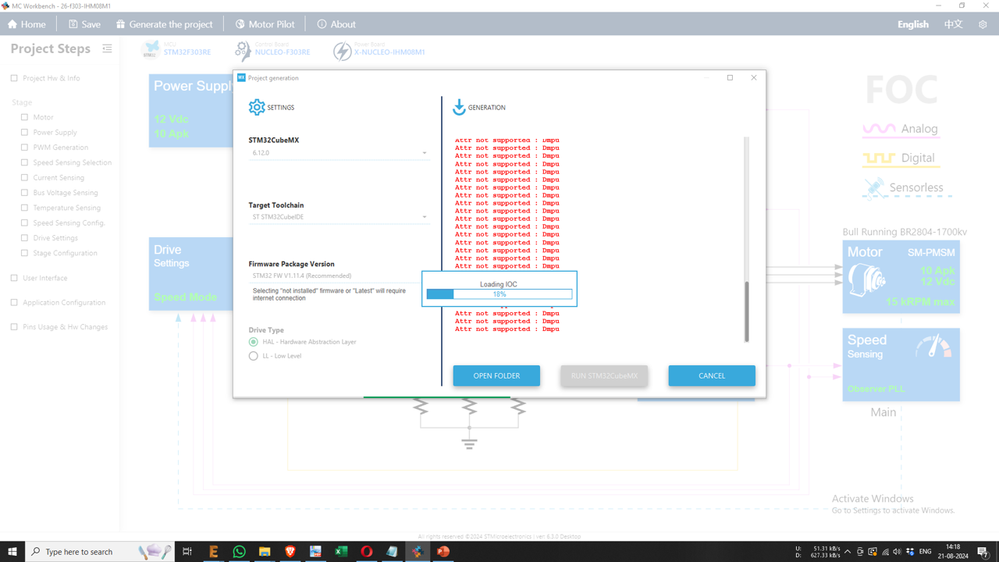This screenshot has height=562, width=999.
Task: Open the notification center on taskbar
Action: 983,551
